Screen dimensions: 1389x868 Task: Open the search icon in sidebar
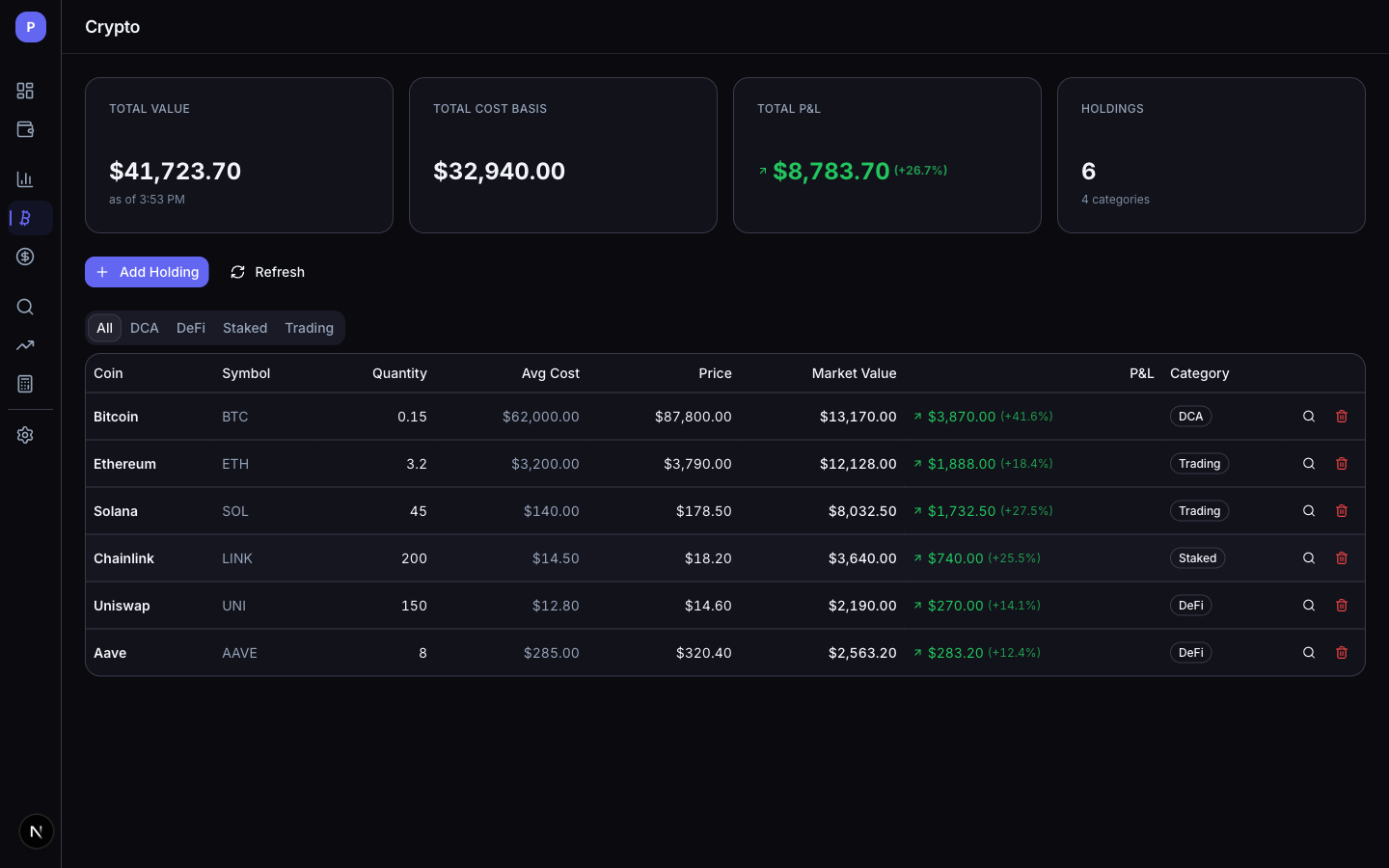[x=25, y=307]
